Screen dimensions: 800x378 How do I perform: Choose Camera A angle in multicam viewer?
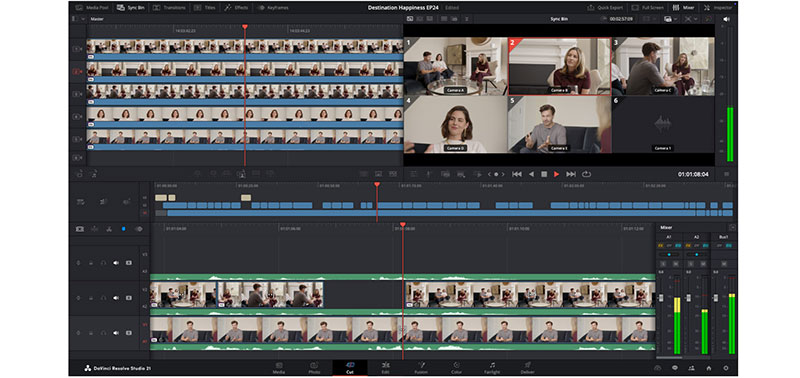455,66
